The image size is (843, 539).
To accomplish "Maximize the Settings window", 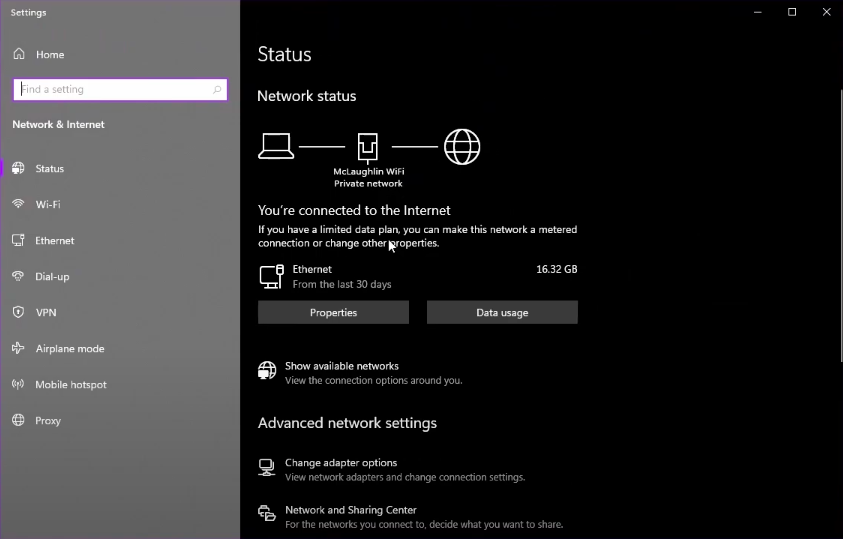I will [792, 12].
